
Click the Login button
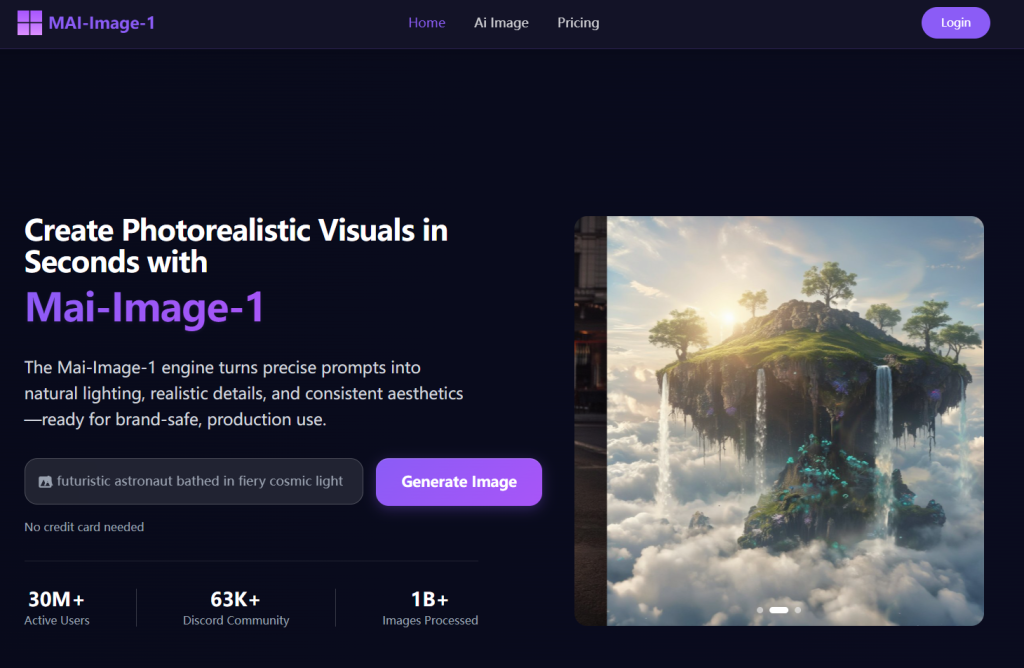pyautogui.click(x=955, y=22)
